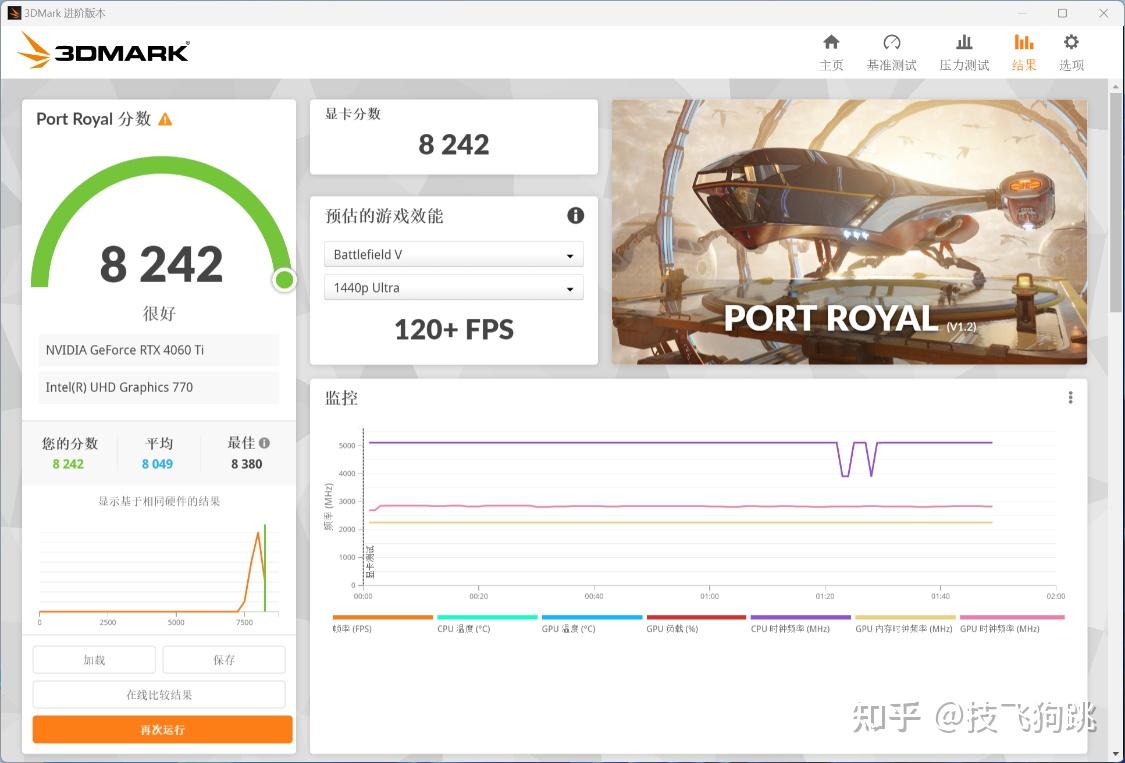Click the 显卡分数 graphics score heading

click(353, 114)
